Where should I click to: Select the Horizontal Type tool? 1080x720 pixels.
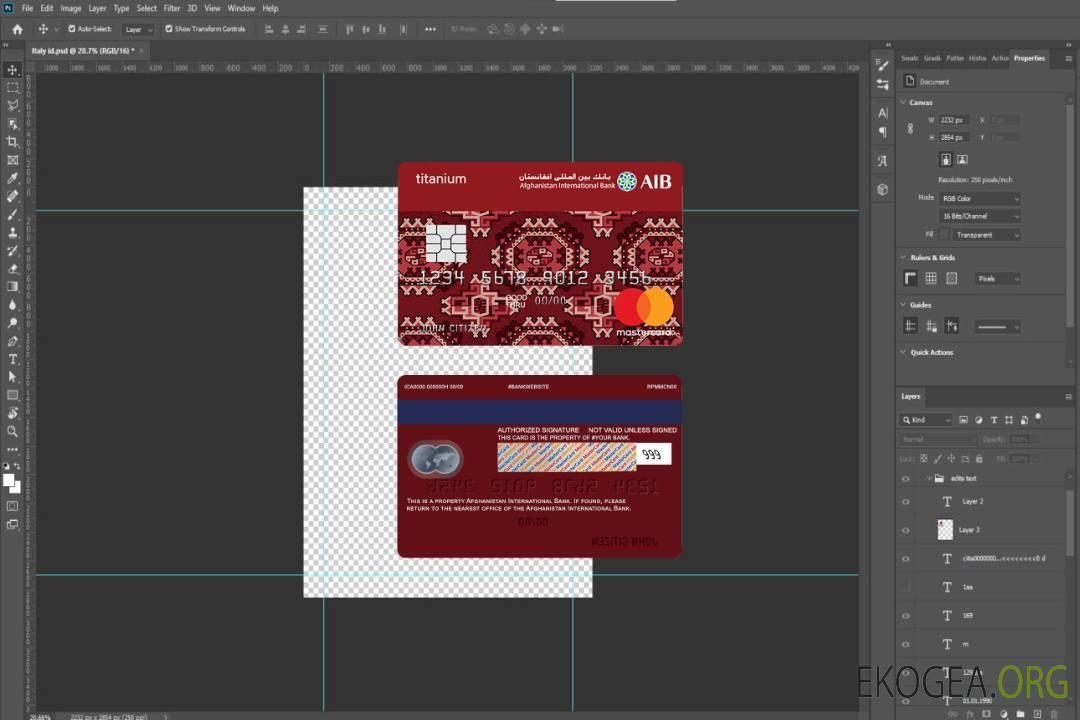[x=12, y=359]
